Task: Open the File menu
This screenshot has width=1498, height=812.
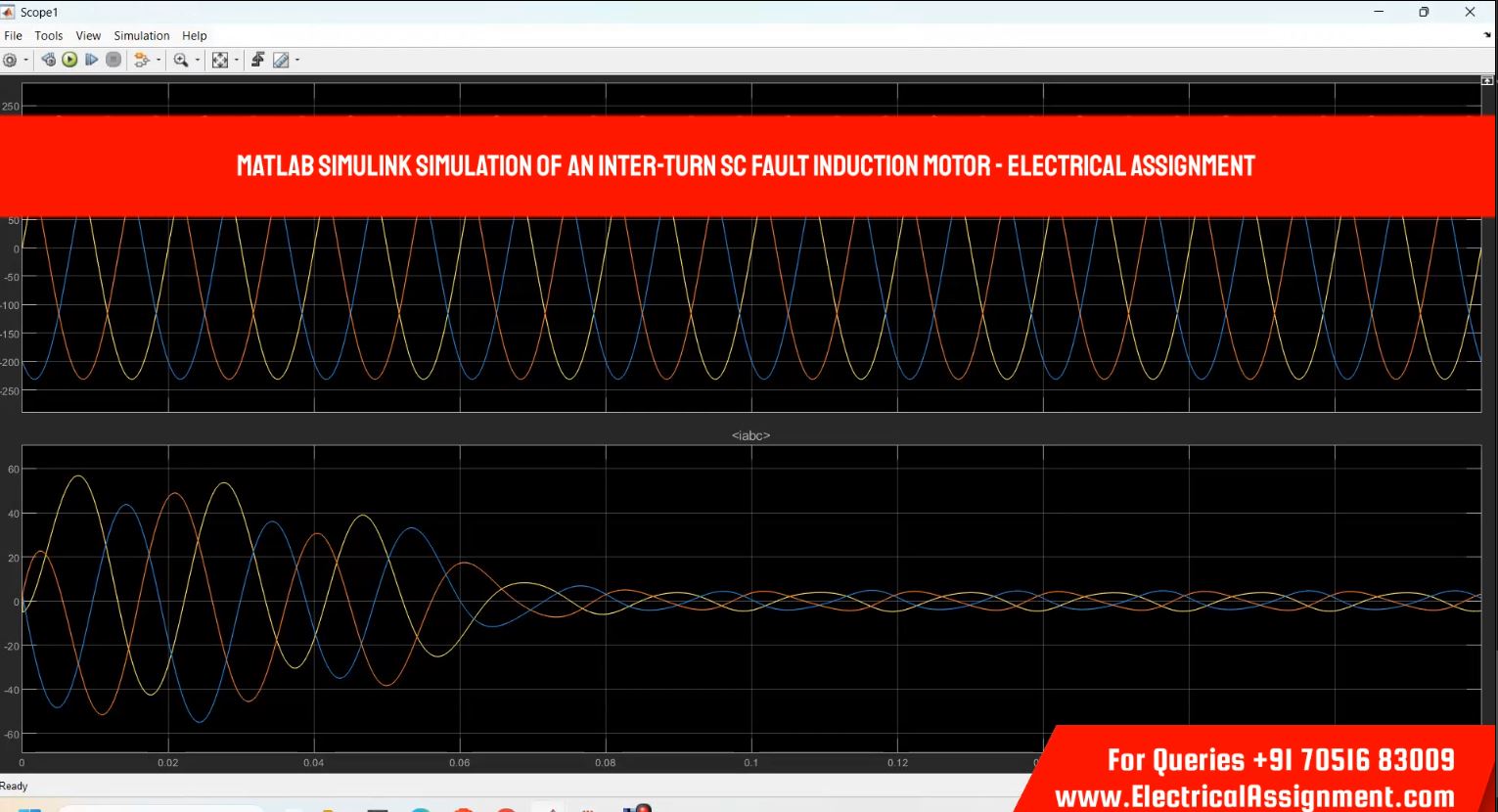Action: tap(13, 35)
